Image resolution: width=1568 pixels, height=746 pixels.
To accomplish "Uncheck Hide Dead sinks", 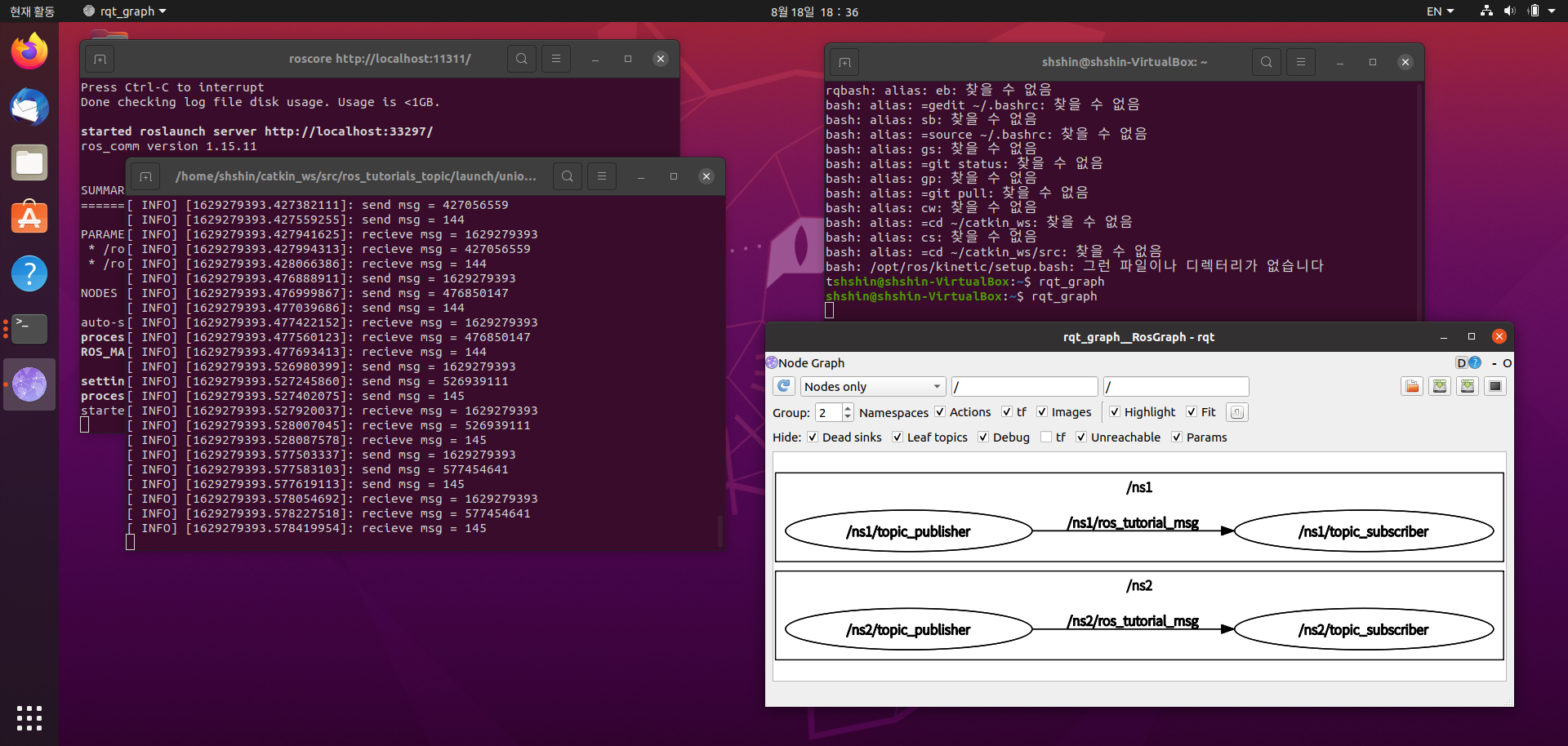I will coord(813,437).
